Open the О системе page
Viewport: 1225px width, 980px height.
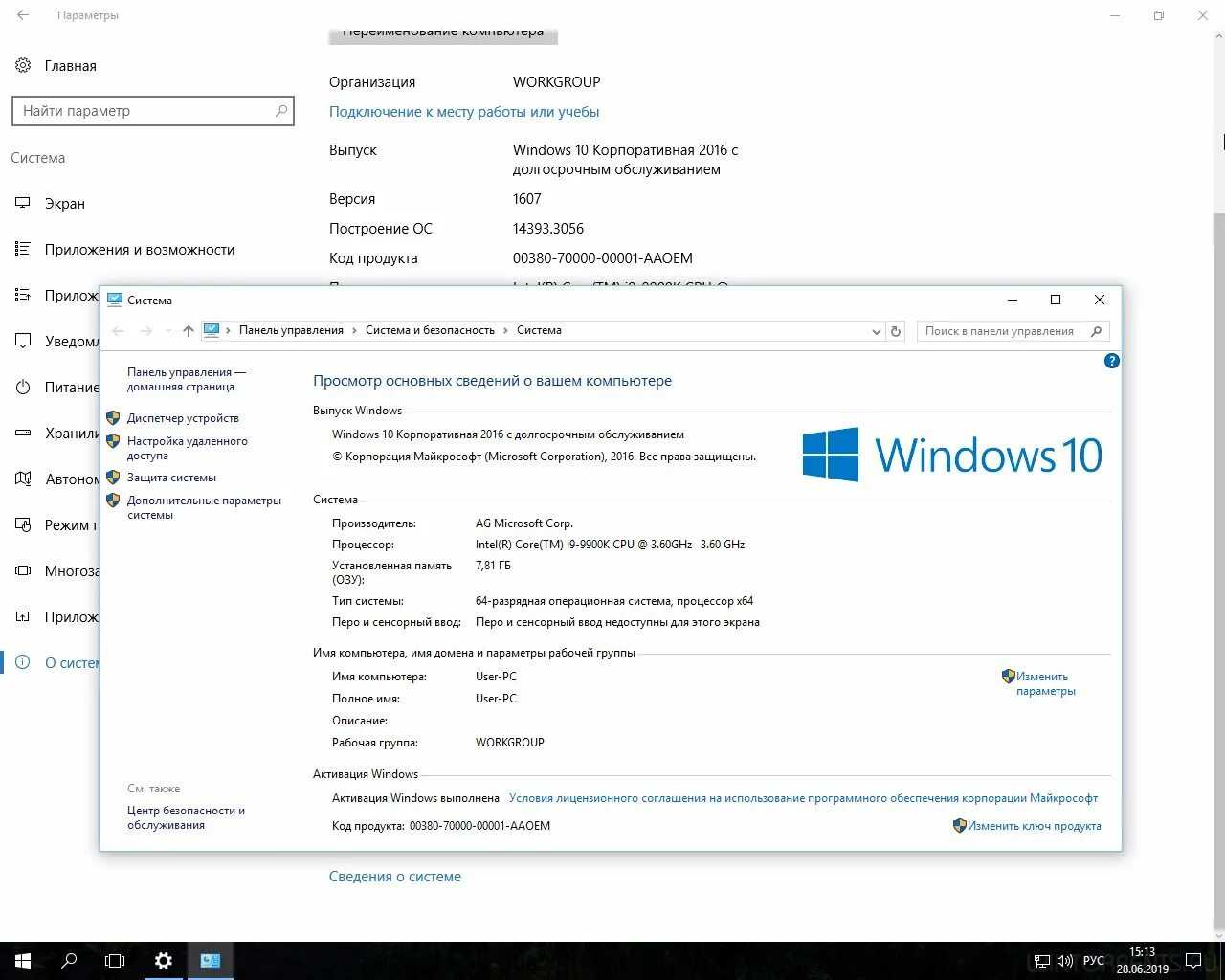tap(56, 663)
